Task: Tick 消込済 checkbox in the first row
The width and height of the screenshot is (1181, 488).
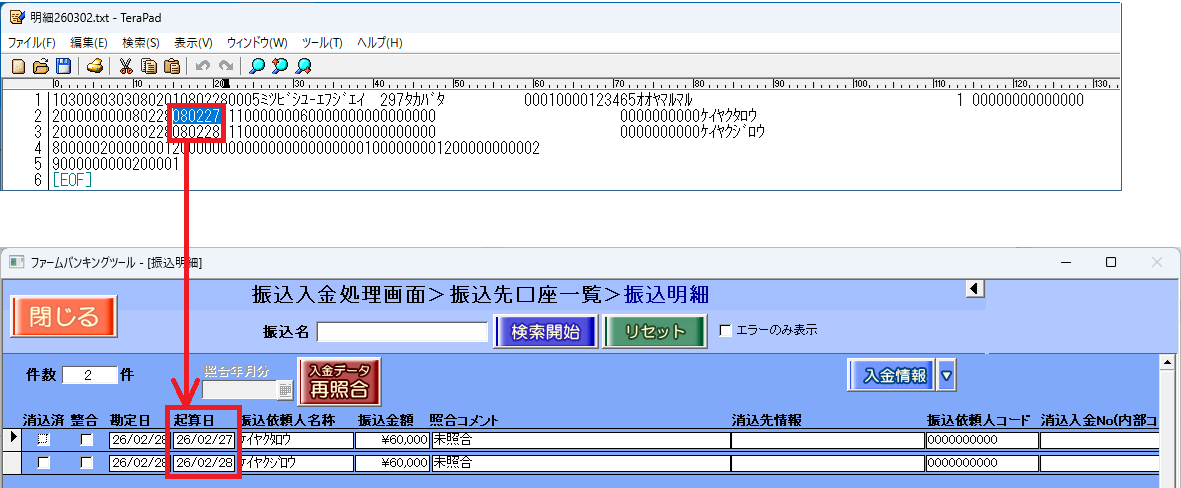Action: tap(43, 439)
